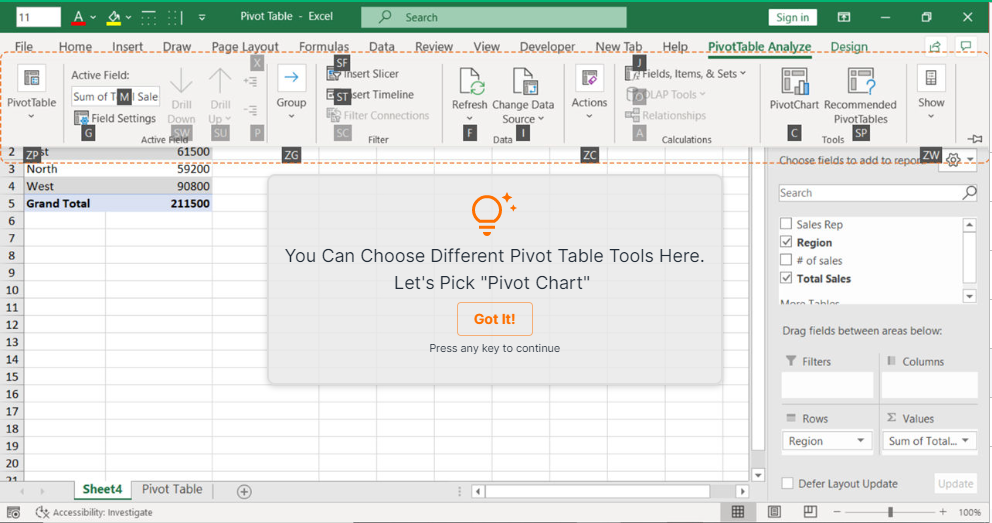Click the field list Search box
992x523 pixels.
[878, 193]
